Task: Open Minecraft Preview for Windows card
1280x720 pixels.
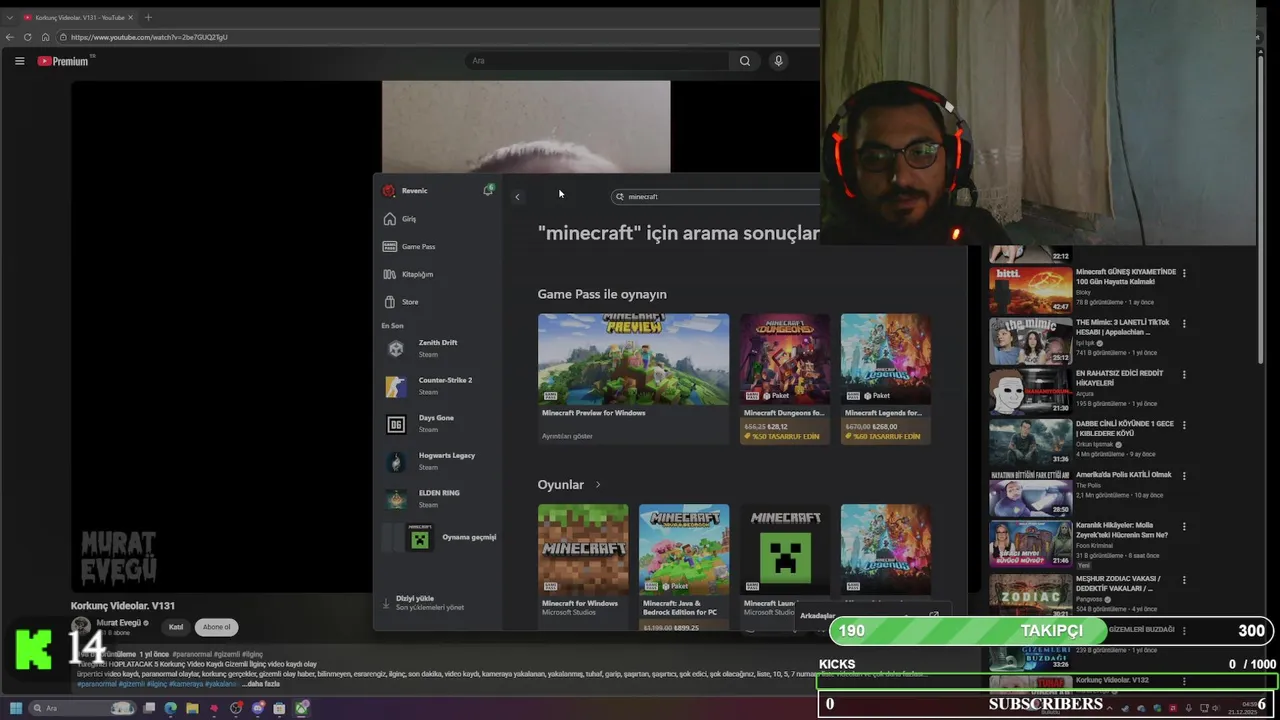Action: click(633, 378)
